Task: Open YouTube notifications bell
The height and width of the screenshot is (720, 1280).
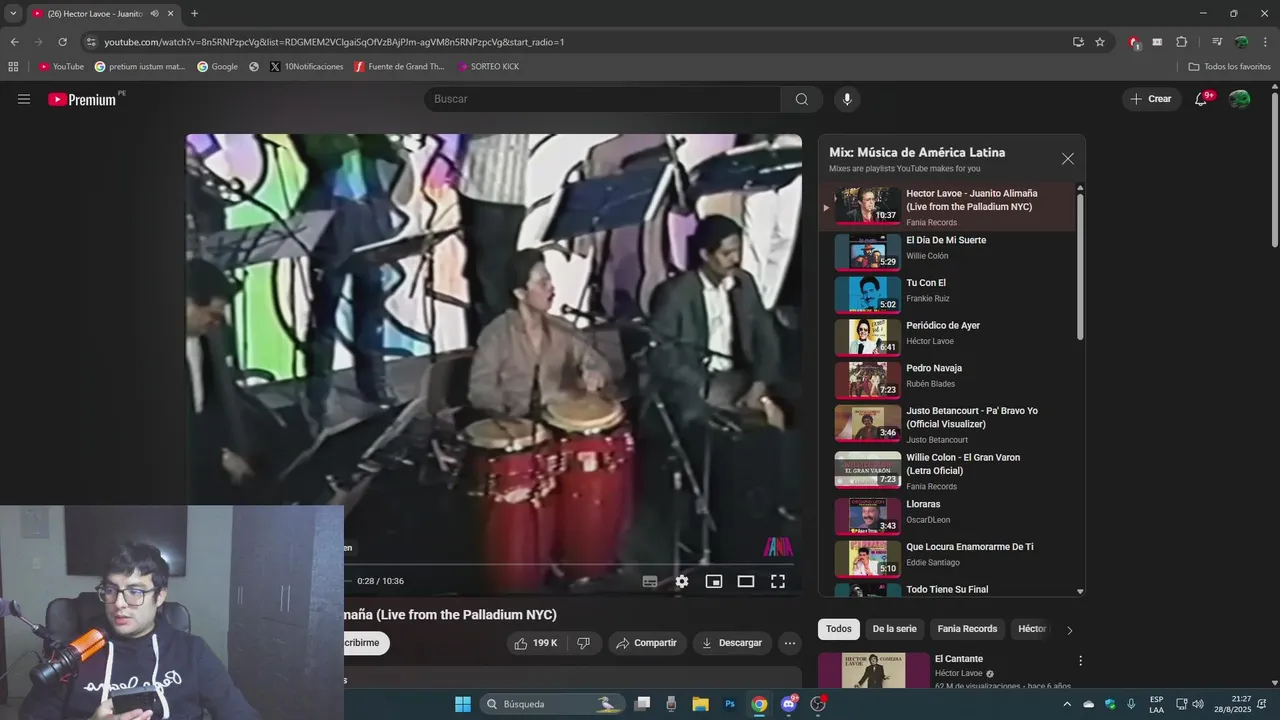Action: click(1201, 99)
